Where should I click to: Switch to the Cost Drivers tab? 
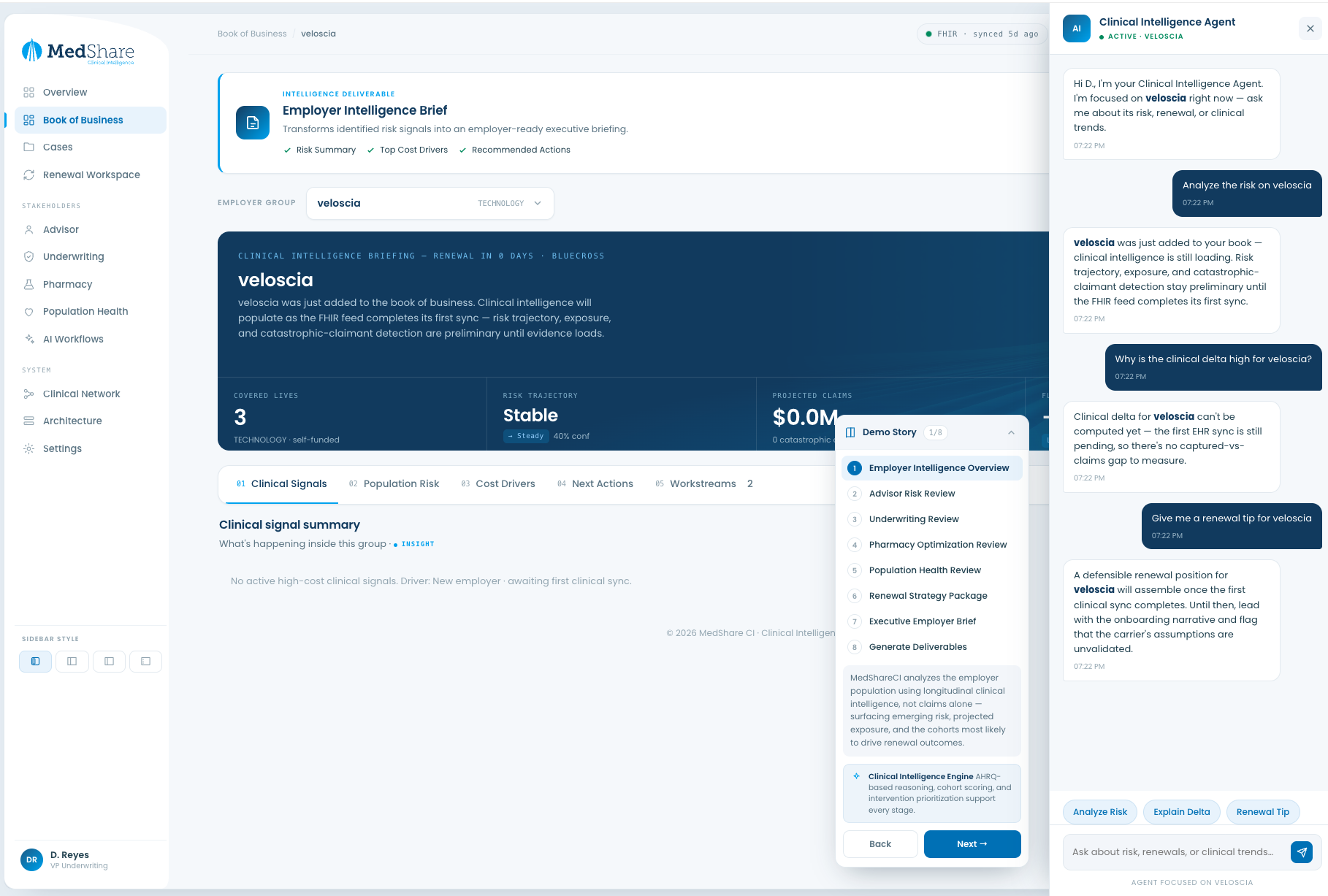(x=498, y=484)
